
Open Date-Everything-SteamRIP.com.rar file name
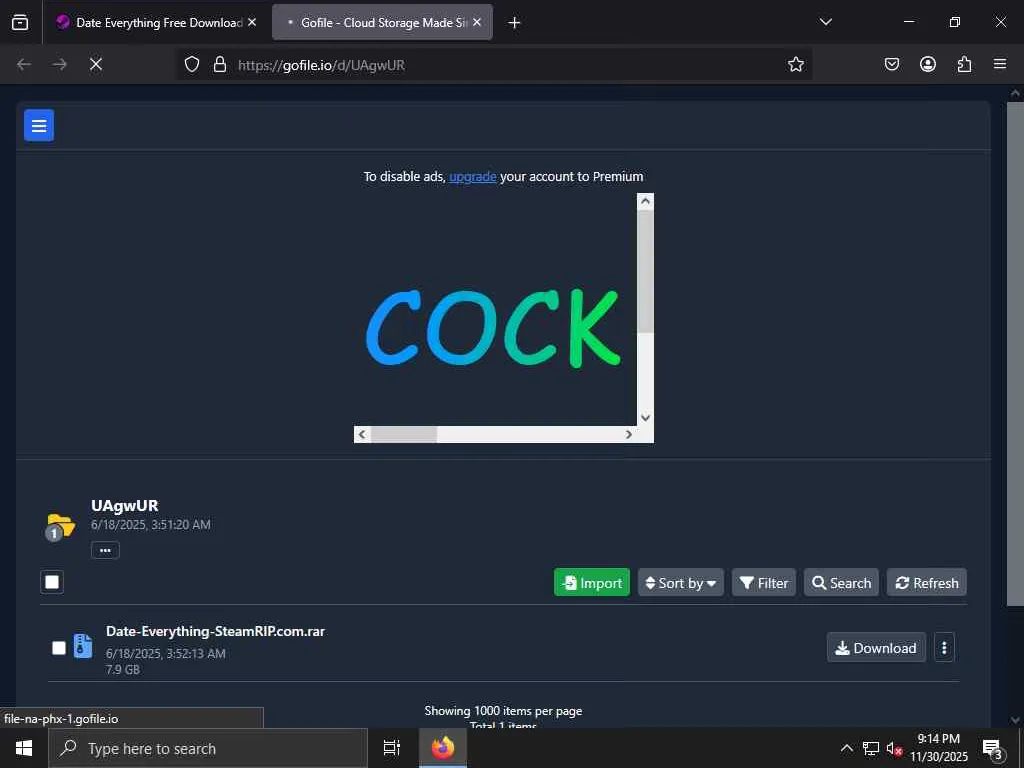tap(216, 632)
